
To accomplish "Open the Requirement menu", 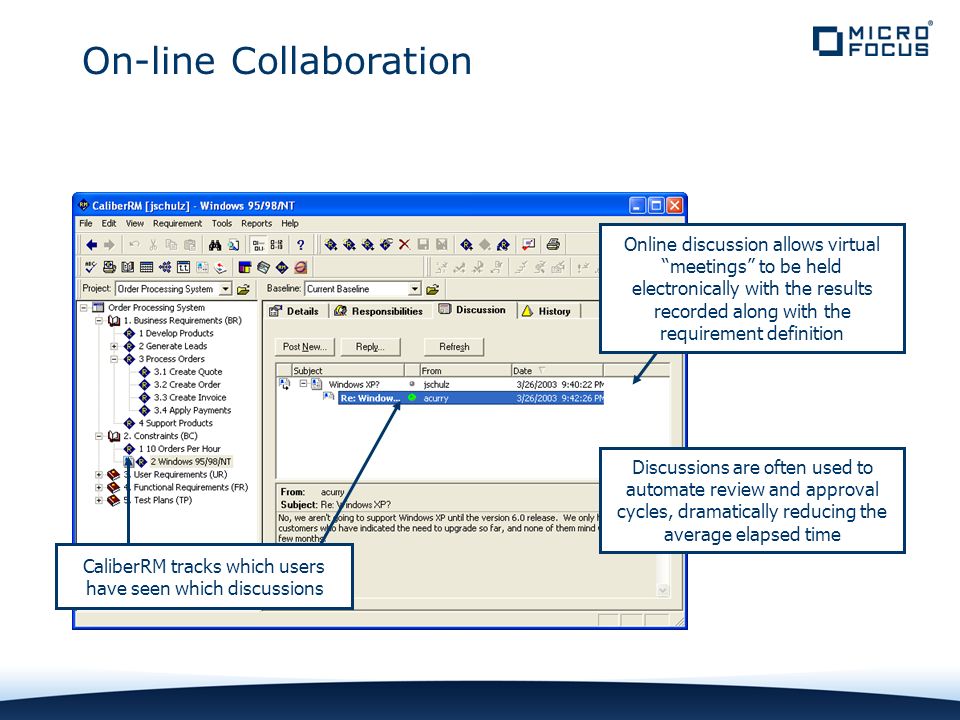I will click(x=177, y=223).
